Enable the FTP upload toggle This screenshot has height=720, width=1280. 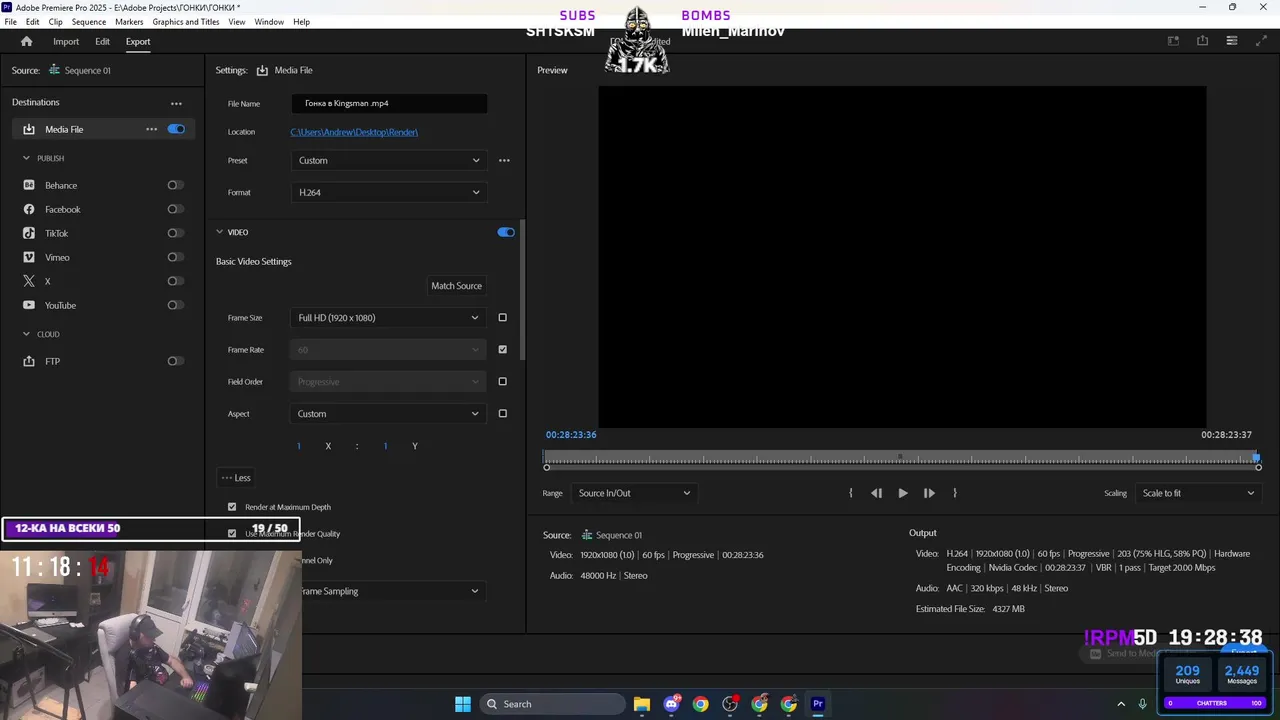click(x=175, y=361)
